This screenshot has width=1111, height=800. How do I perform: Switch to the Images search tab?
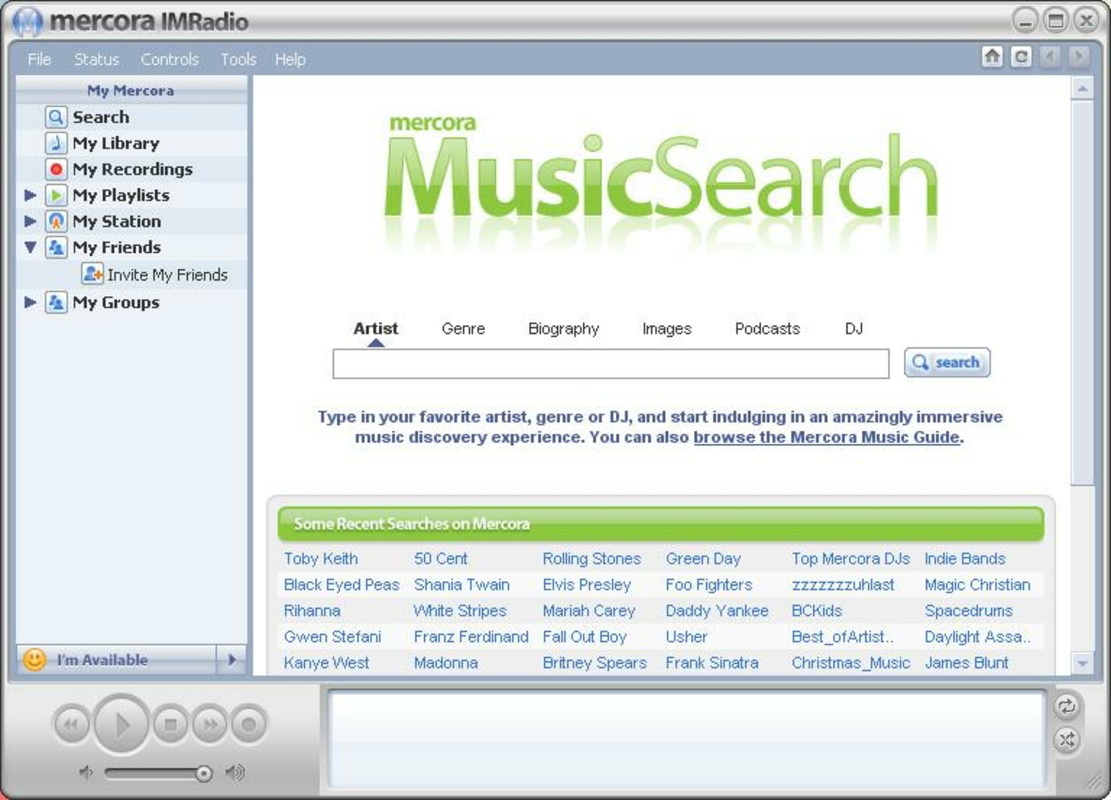pyautogui.click(x=667, y=329)
